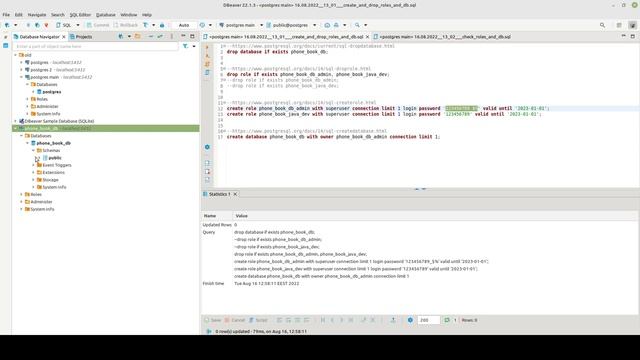Click the New Connection toolbar icon
The height and width of the screenshot is (360, 640).
coord(7,25)
